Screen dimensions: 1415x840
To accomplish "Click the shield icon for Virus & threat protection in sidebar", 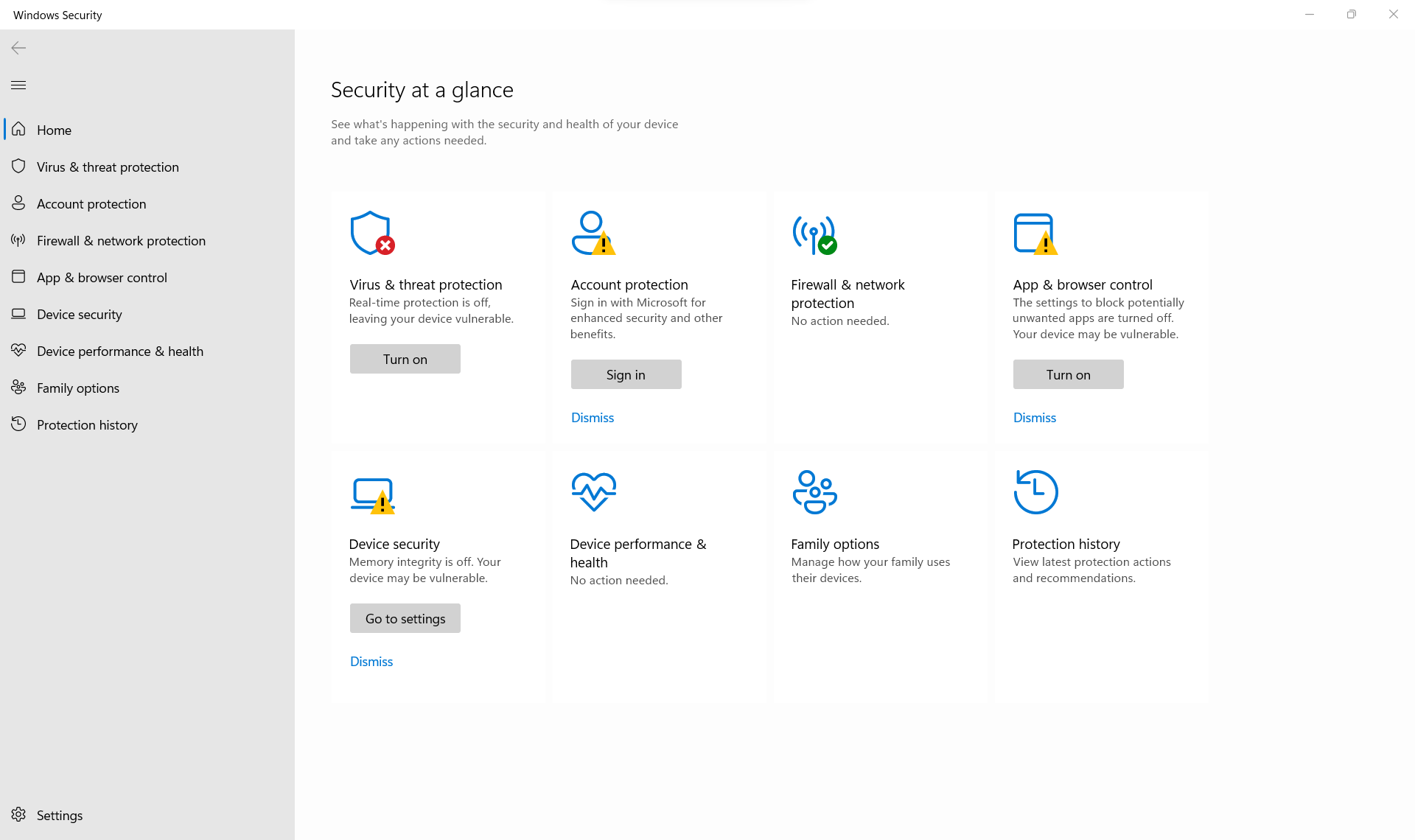I will click(18, 167).
